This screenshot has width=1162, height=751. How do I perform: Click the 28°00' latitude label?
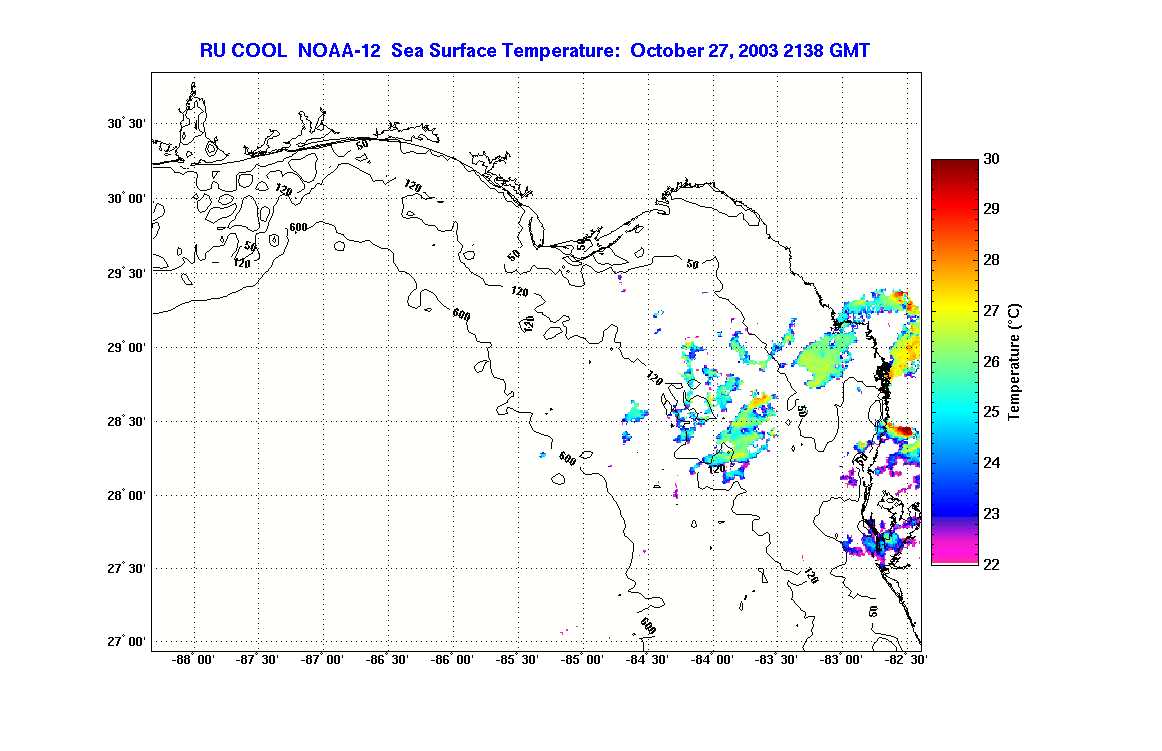[128, 495]
